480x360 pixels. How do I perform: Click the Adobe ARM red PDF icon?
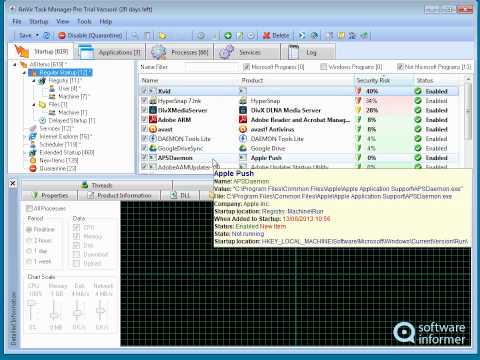tap(153, 120)
